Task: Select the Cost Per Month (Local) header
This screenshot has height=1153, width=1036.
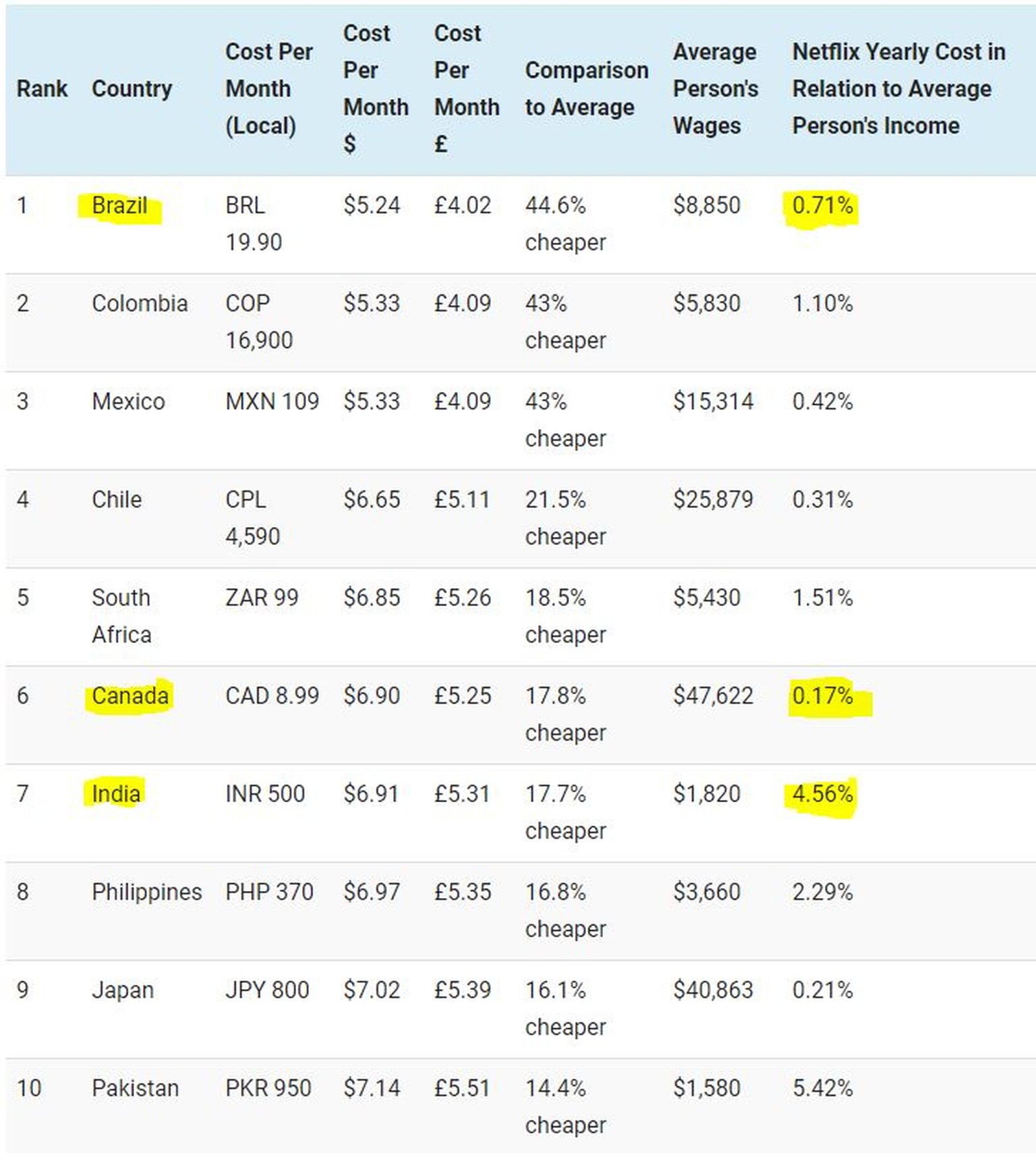Action: coord(268,88)
